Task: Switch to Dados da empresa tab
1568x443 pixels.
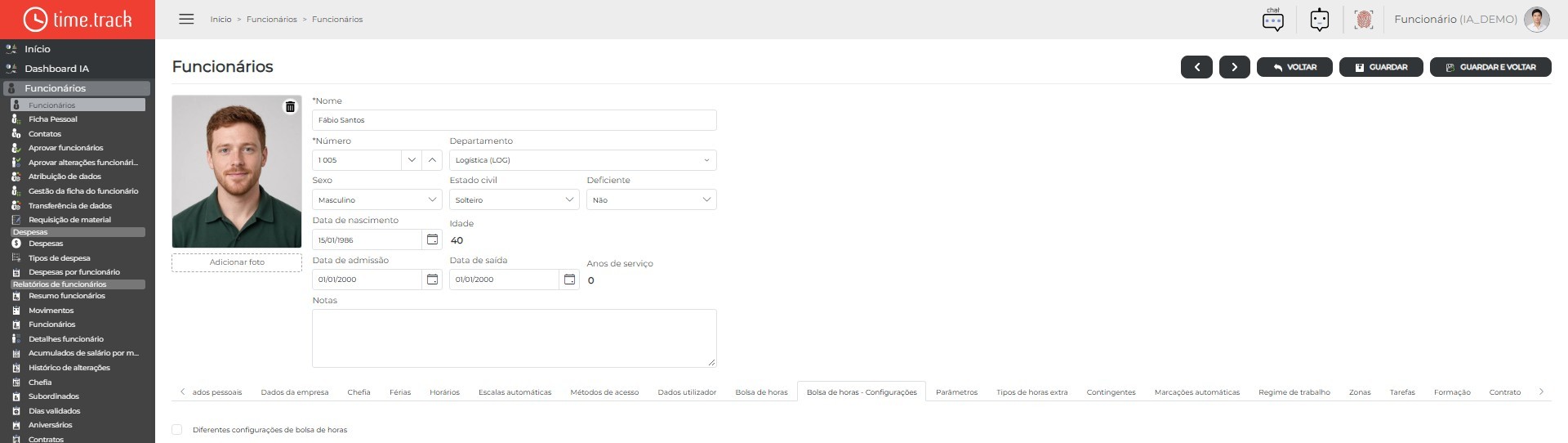Action: point(295,392)
